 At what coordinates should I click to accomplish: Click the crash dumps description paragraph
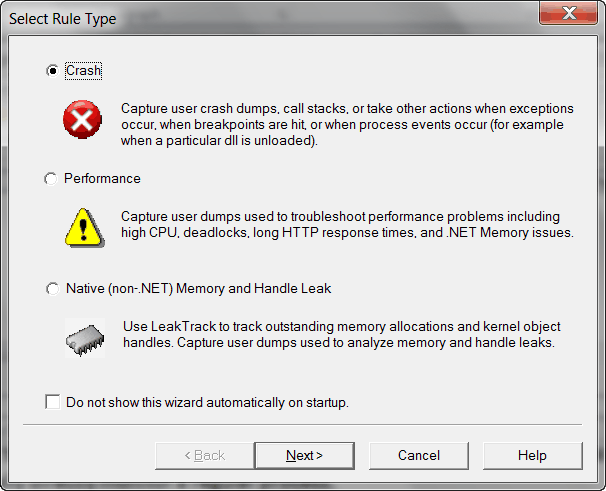[347, 124]
